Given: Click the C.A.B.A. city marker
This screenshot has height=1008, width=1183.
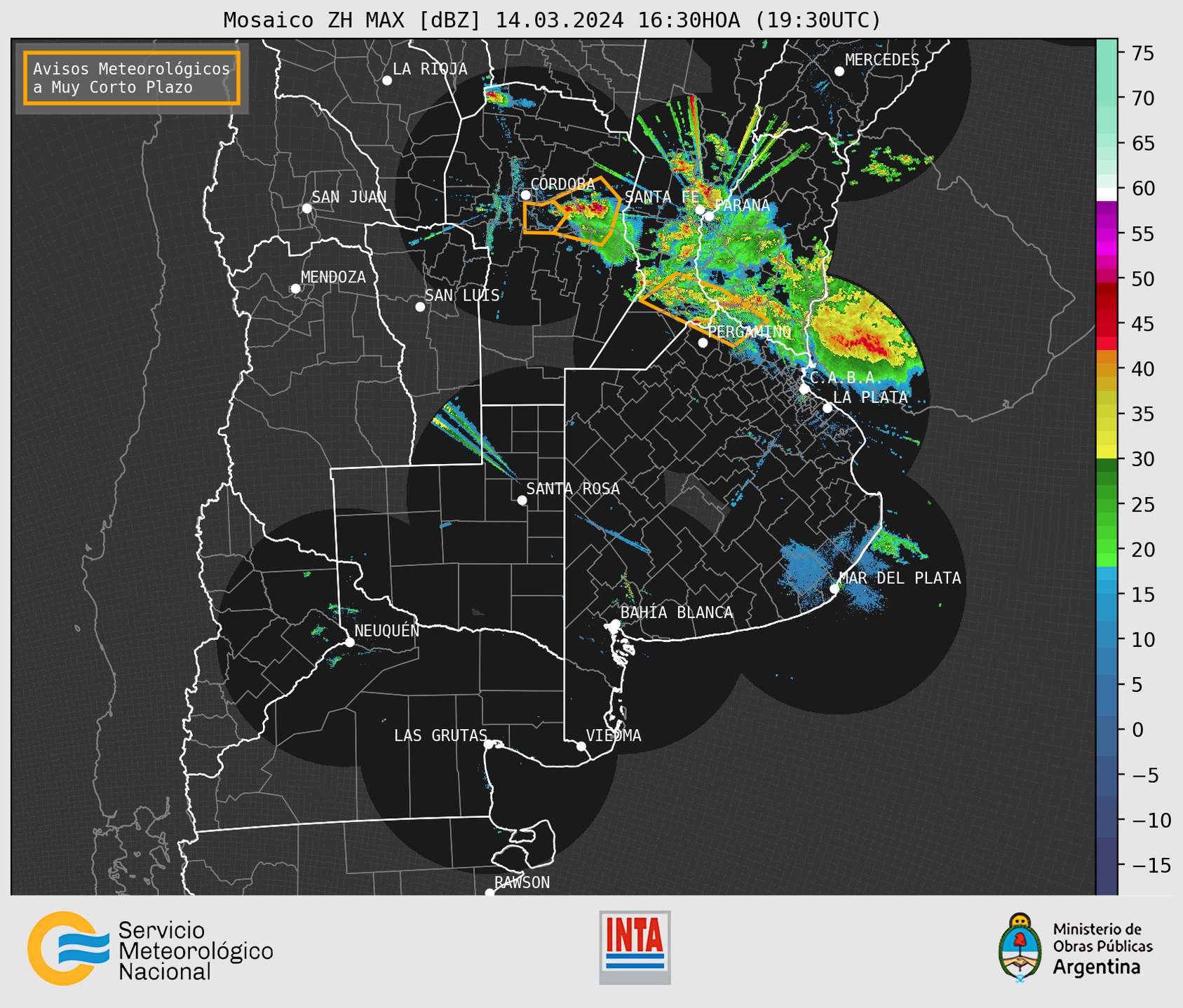Looking at the screenshot, I should pyautogui.click(x=804, y=389).
